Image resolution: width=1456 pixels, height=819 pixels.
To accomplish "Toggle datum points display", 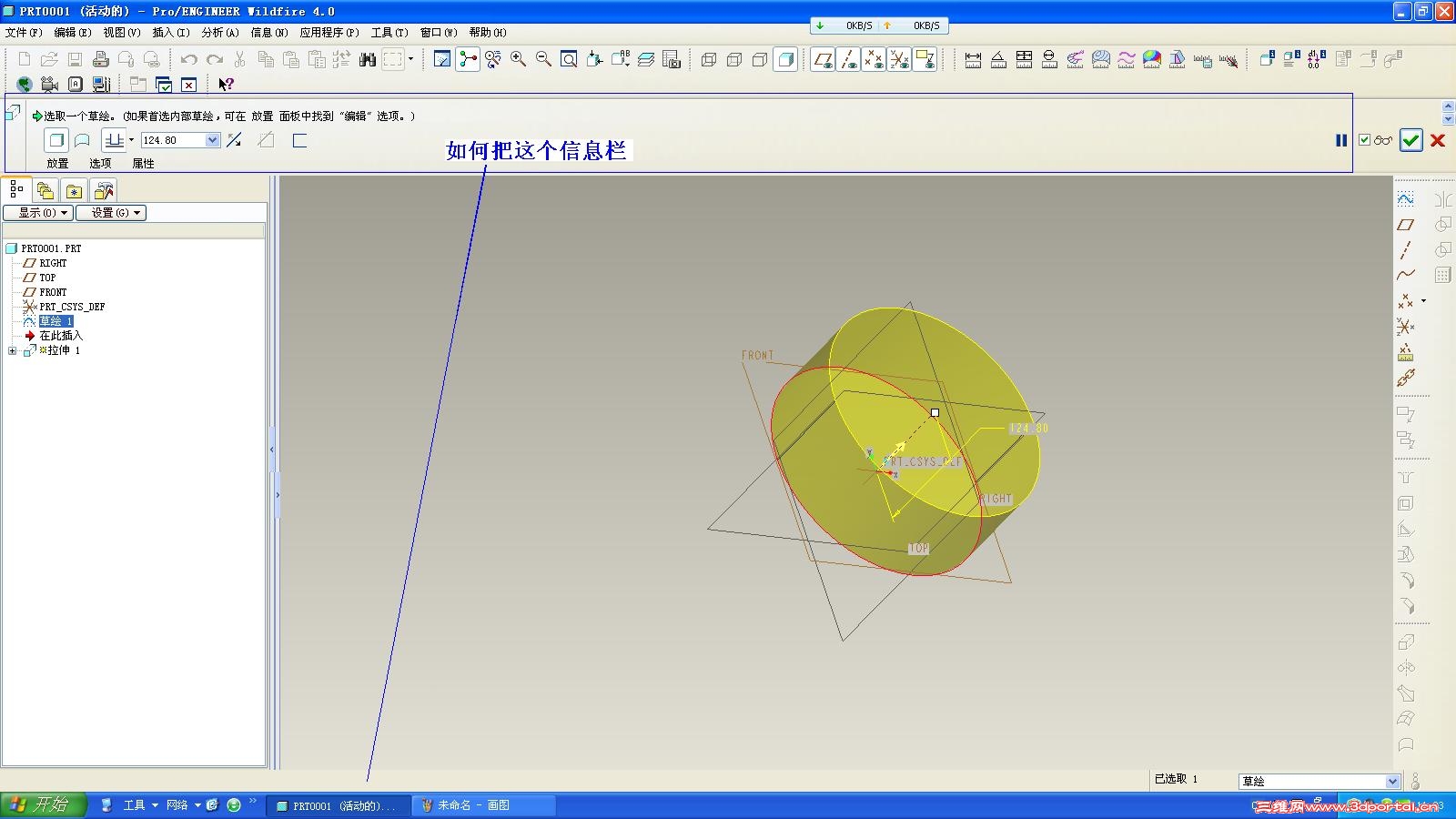I will pos(874,59).
